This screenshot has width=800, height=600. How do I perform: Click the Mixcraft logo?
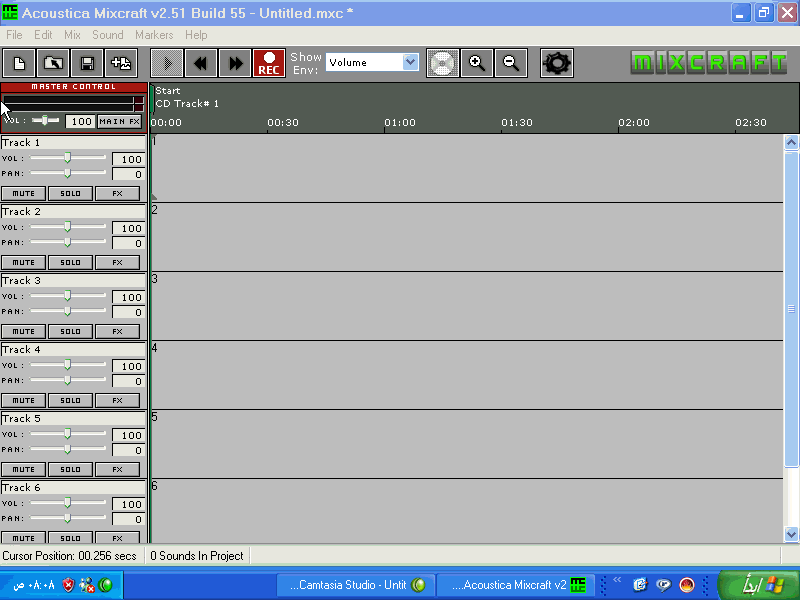[709, 63]
